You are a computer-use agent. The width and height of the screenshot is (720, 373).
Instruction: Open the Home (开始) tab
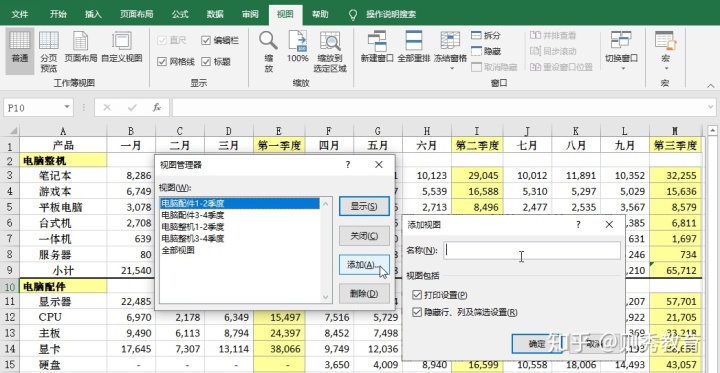59,14
